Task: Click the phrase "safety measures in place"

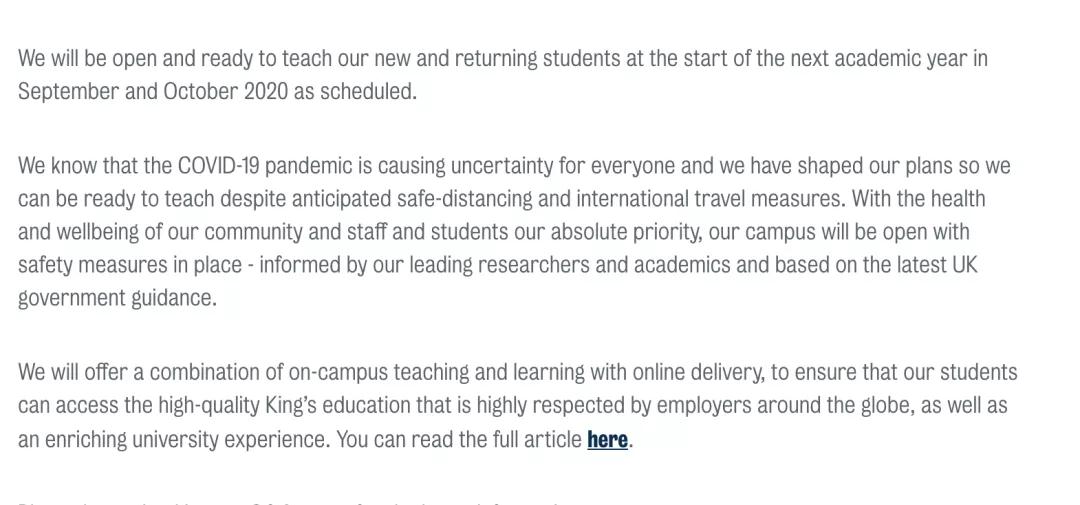Action: coord(130,264)
